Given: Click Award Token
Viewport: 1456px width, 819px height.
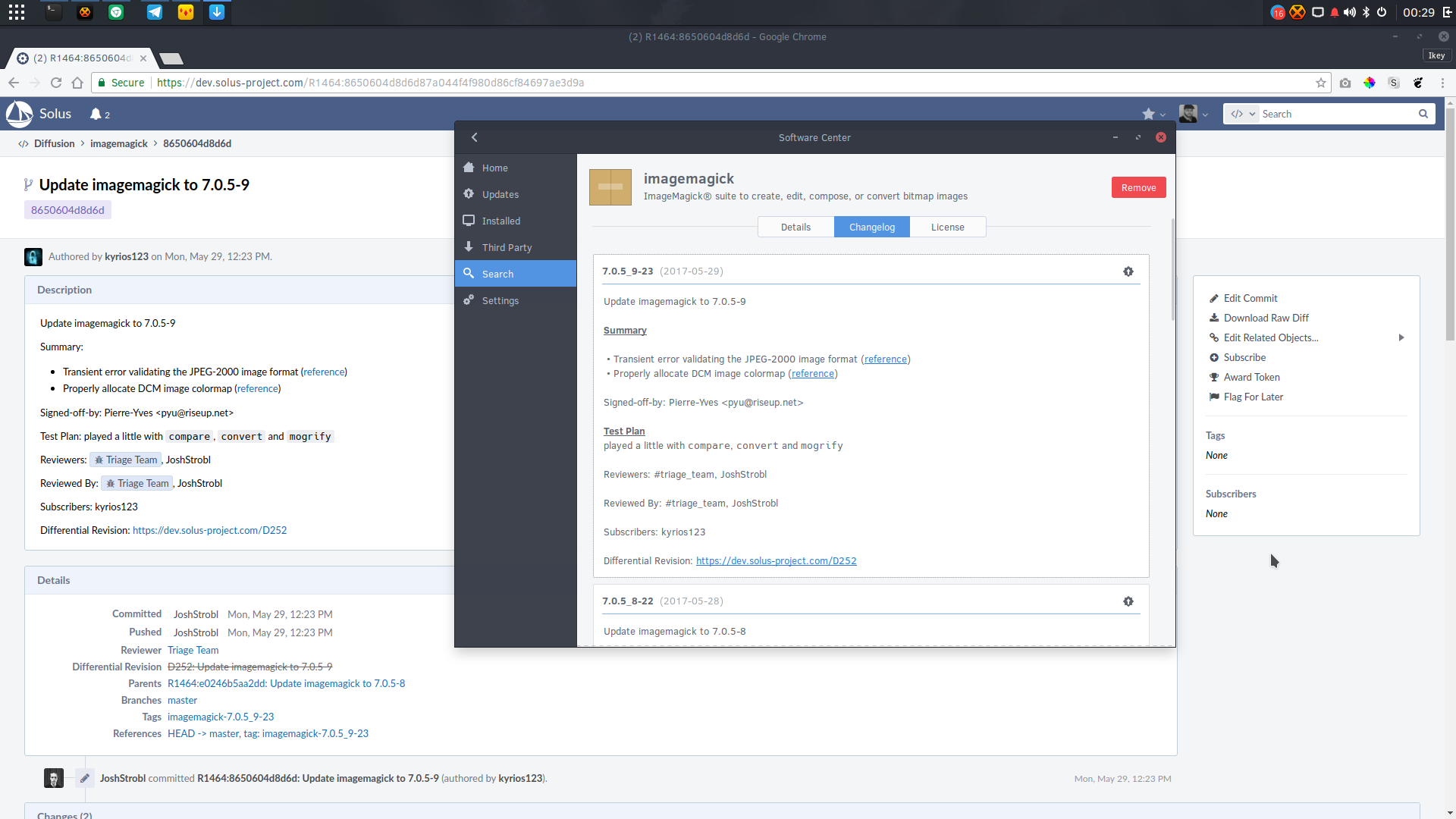Looking at the screenshot, I should point(1251,377).
